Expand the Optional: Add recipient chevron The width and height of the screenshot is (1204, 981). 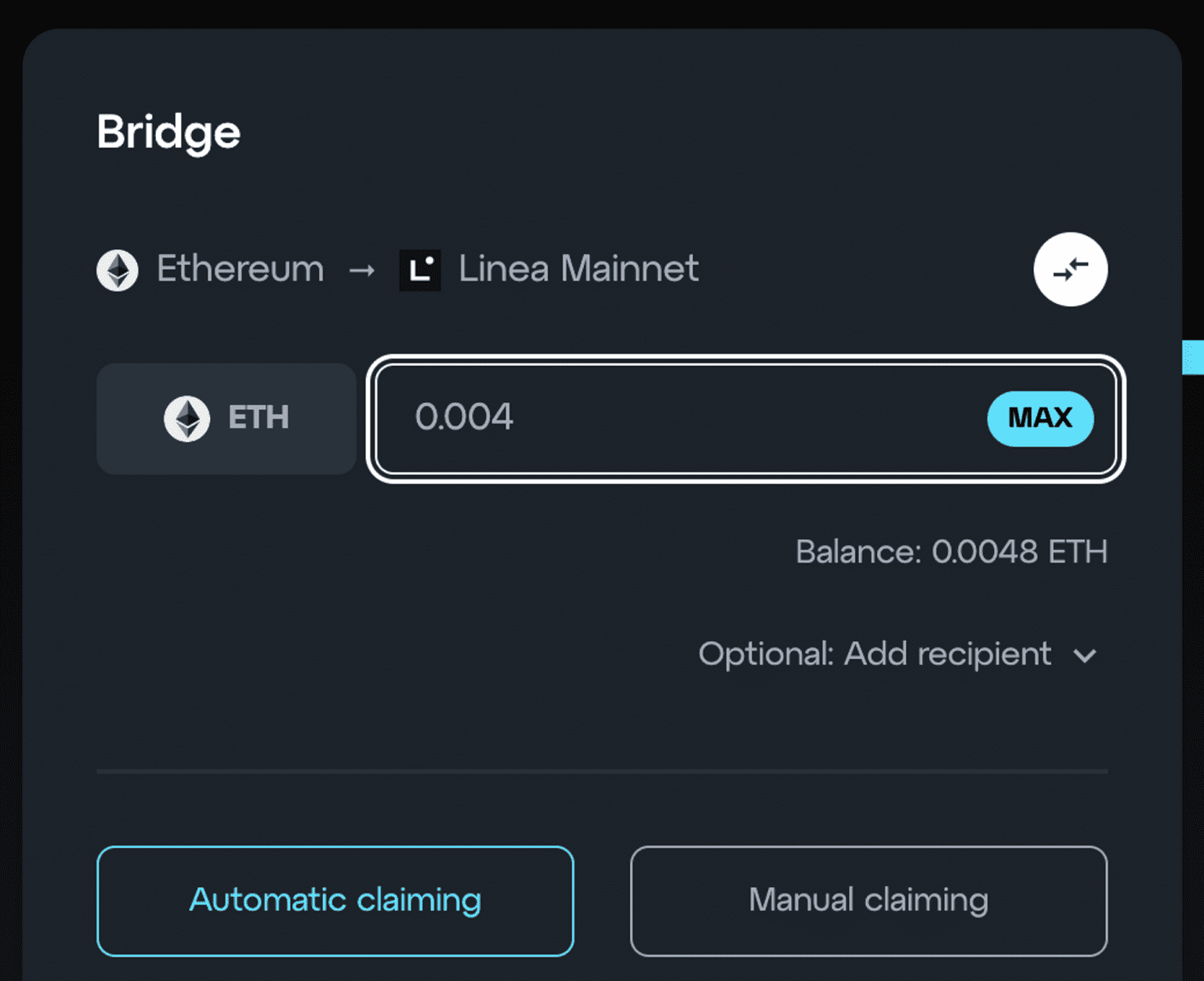[x=1085, y=655]
